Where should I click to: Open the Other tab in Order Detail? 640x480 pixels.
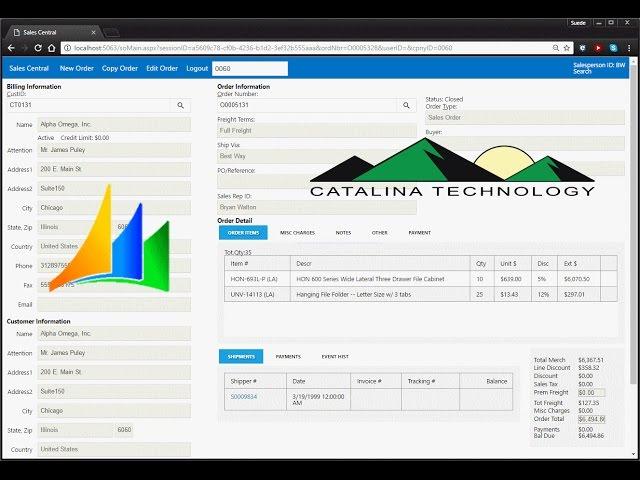click(x=379, y=233)
